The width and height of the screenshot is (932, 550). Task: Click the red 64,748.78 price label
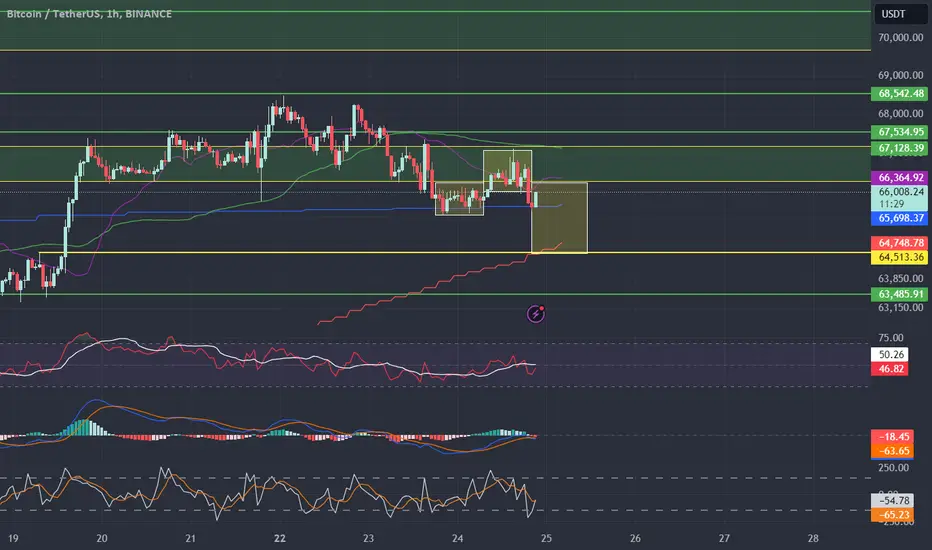click(x=899, y=243)
